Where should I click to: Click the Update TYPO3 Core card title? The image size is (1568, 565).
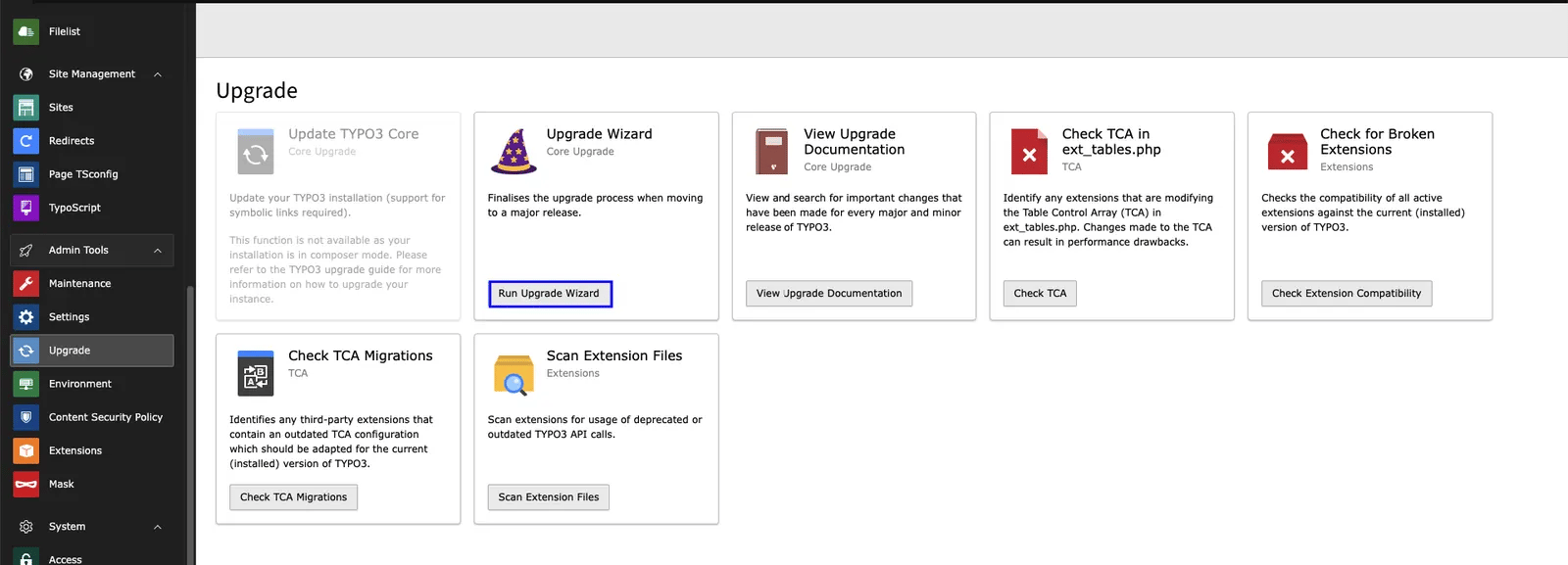pos(354,134)
